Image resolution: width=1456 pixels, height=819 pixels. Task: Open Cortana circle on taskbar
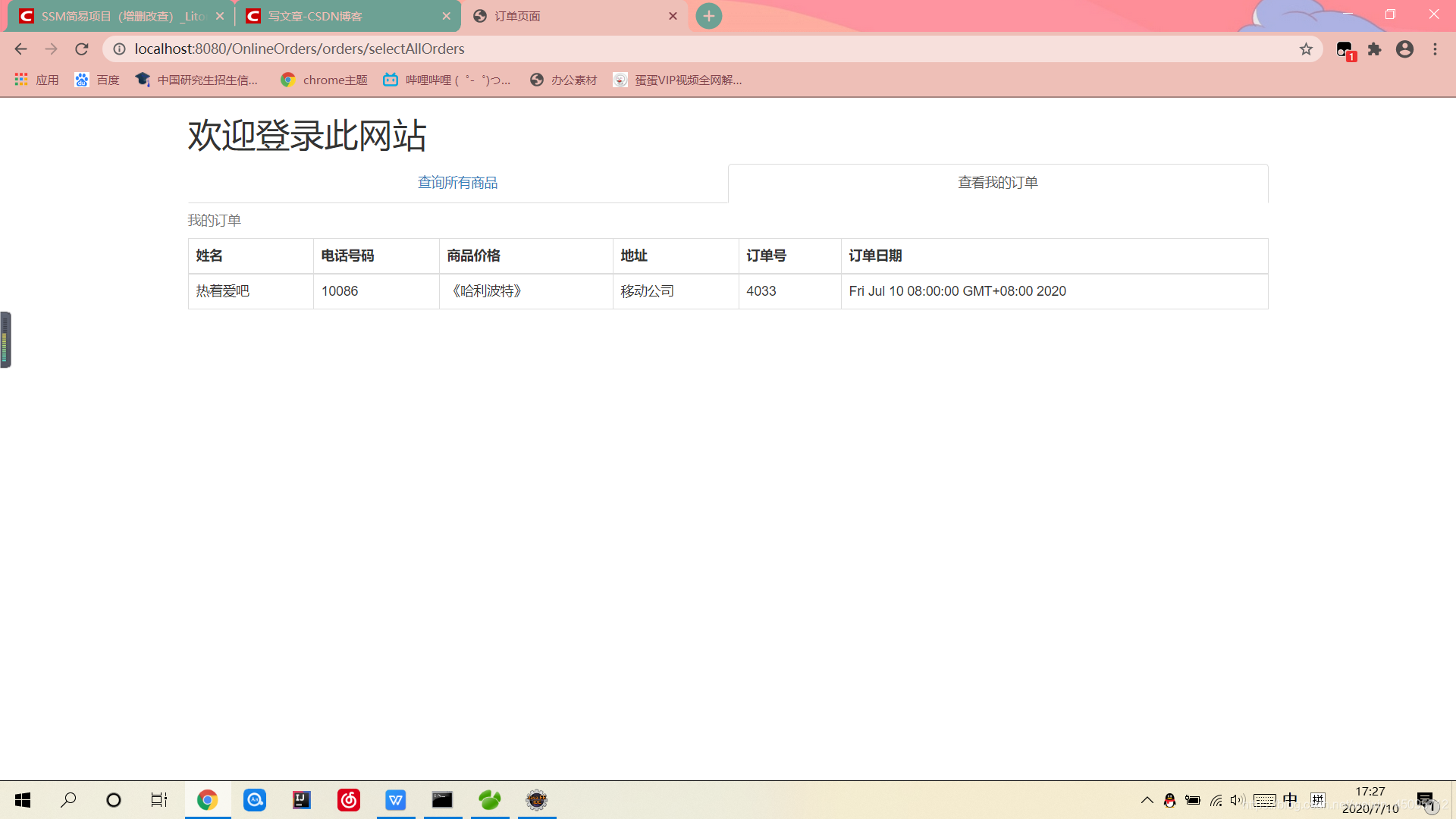114,800
